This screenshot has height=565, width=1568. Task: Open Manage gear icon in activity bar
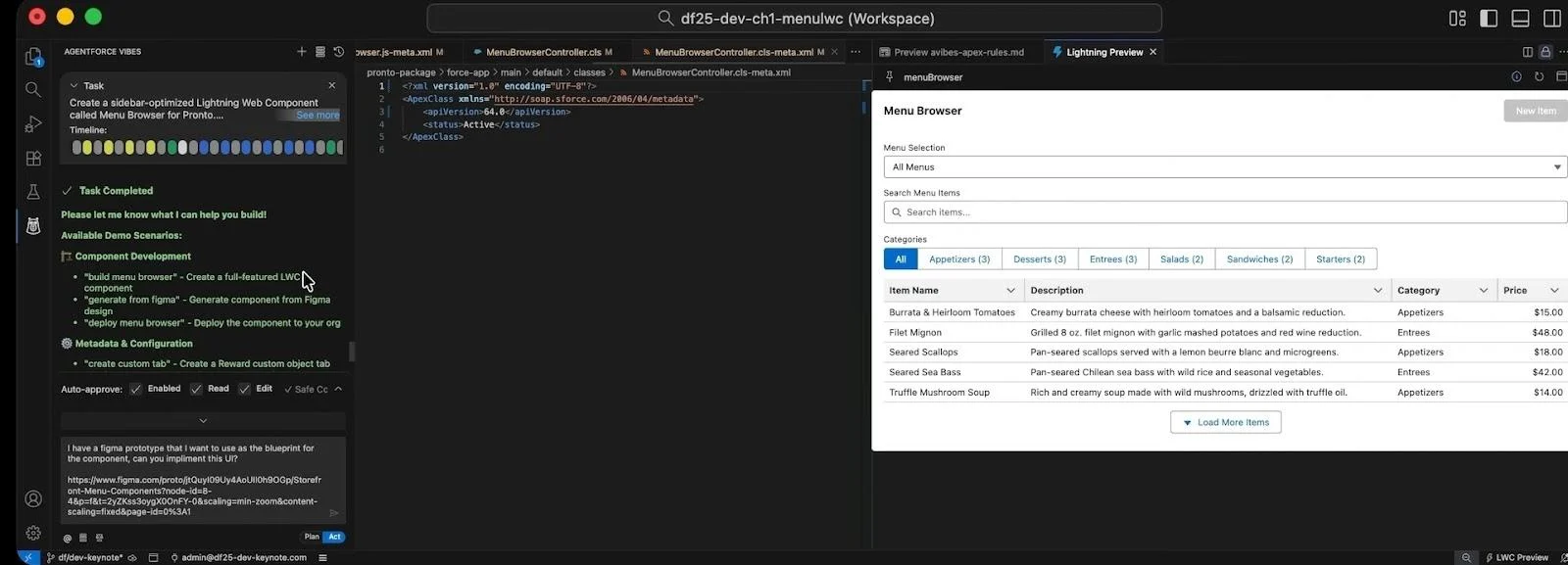point(32,533)
